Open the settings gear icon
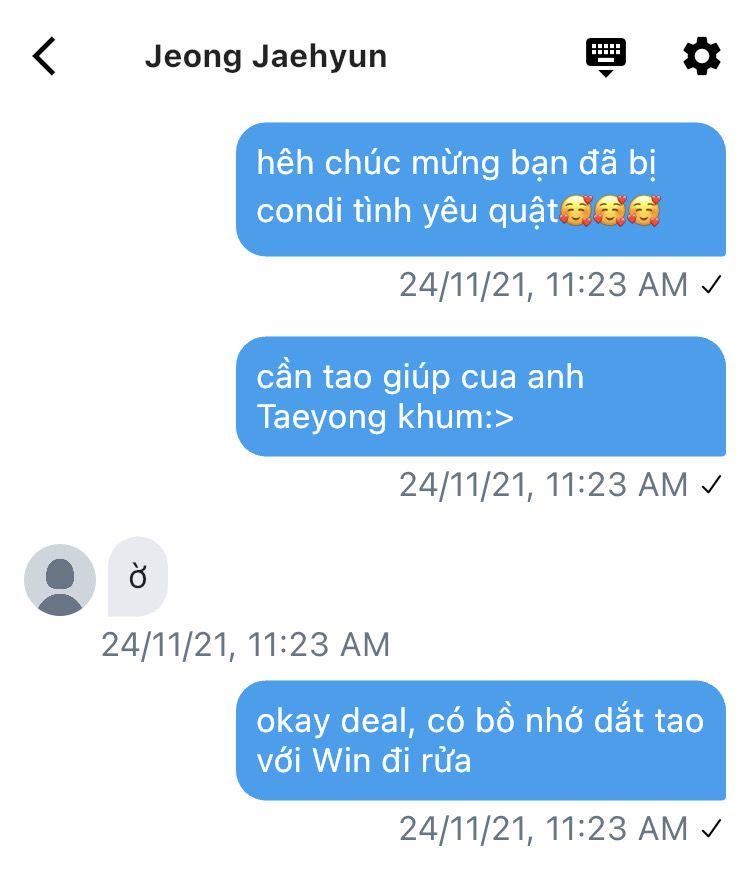The height and width of the screenshot is (873, 750). tap(702, 56)
